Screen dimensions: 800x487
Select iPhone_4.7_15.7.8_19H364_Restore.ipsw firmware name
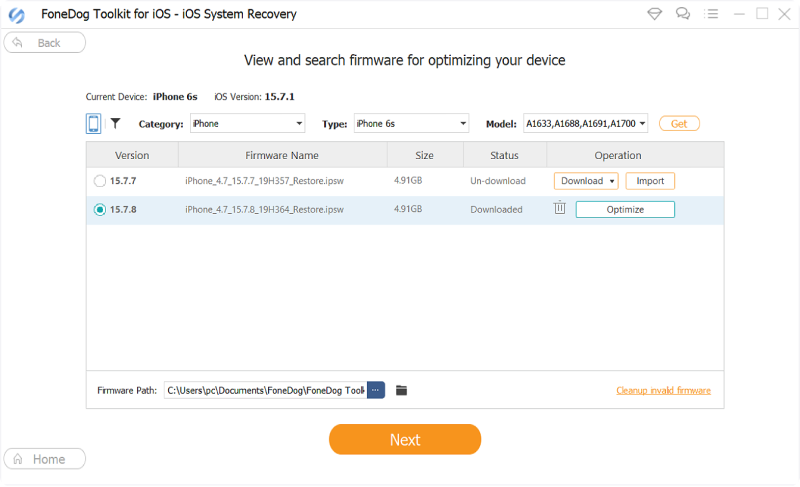tap(264, 210)
